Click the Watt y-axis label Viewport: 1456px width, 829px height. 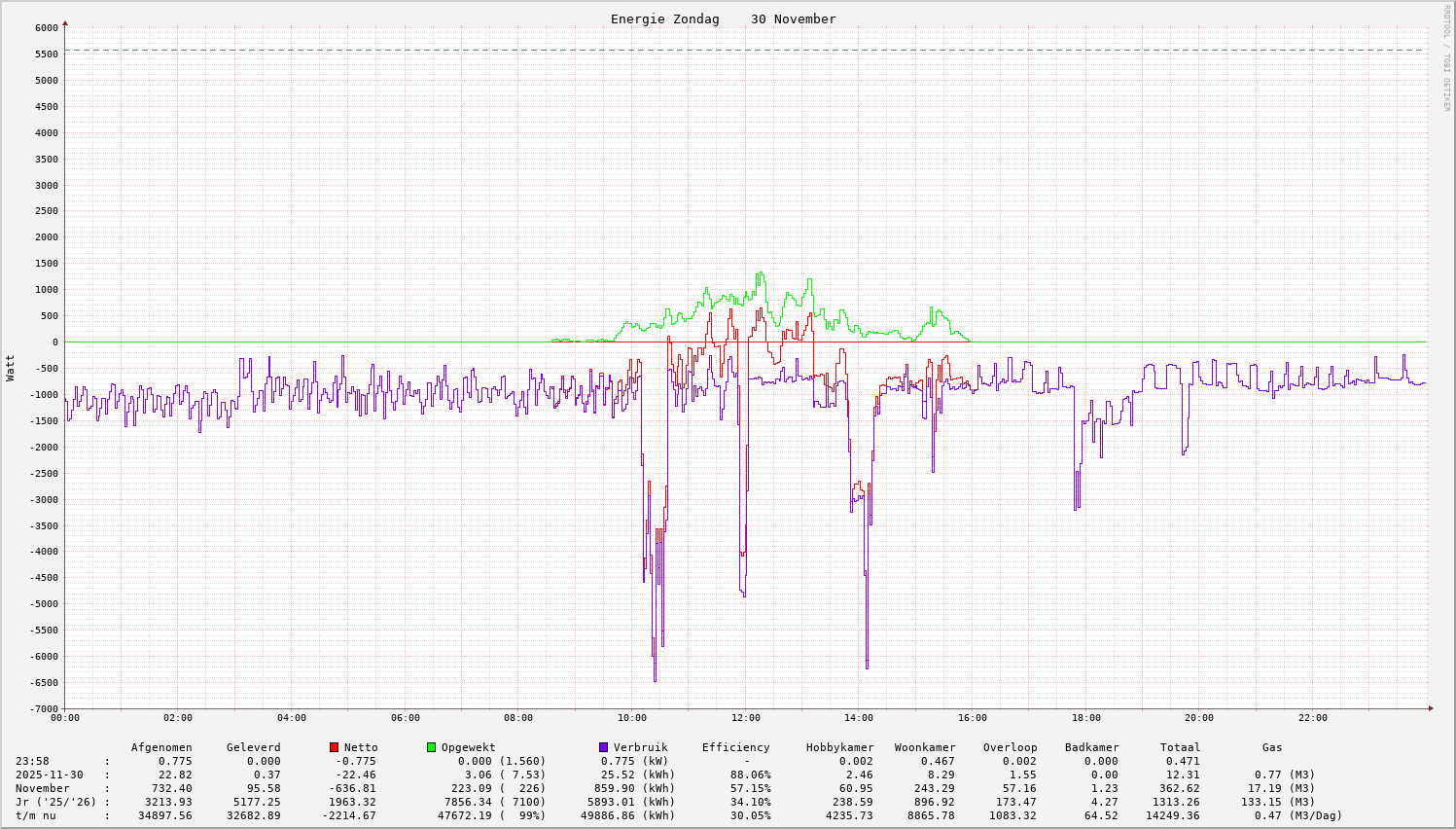[11, 368]
